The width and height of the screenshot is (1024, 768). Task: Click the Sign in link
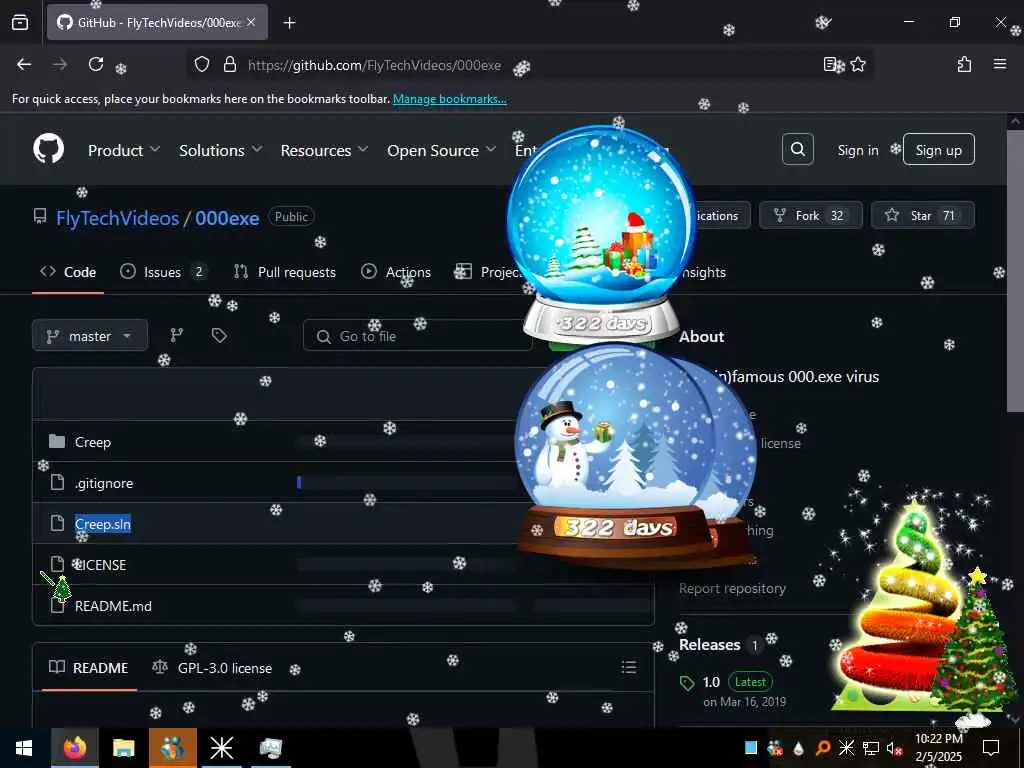[857, 150]
